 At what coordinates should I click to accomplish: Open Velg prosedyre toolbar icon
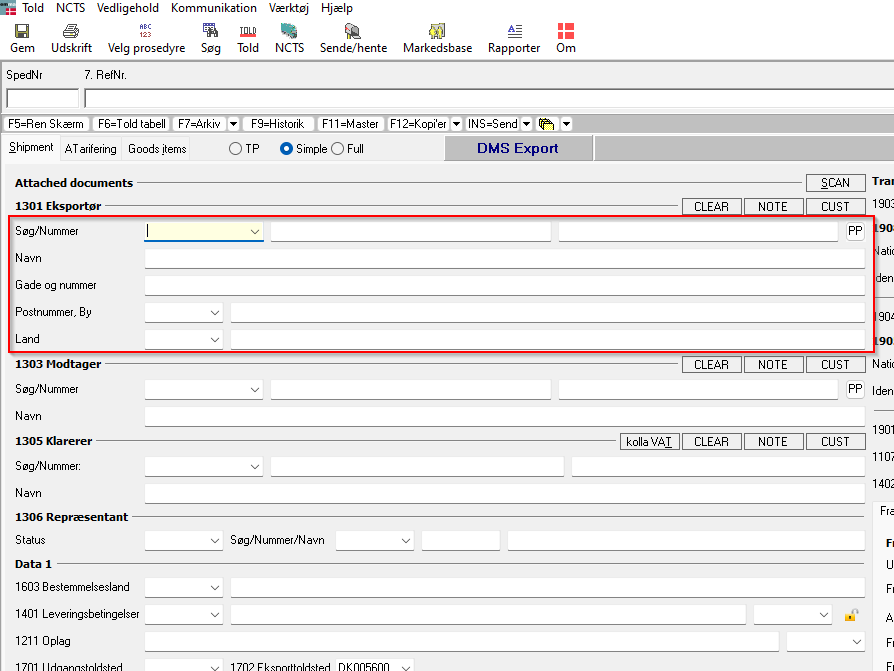click(146, 31)
